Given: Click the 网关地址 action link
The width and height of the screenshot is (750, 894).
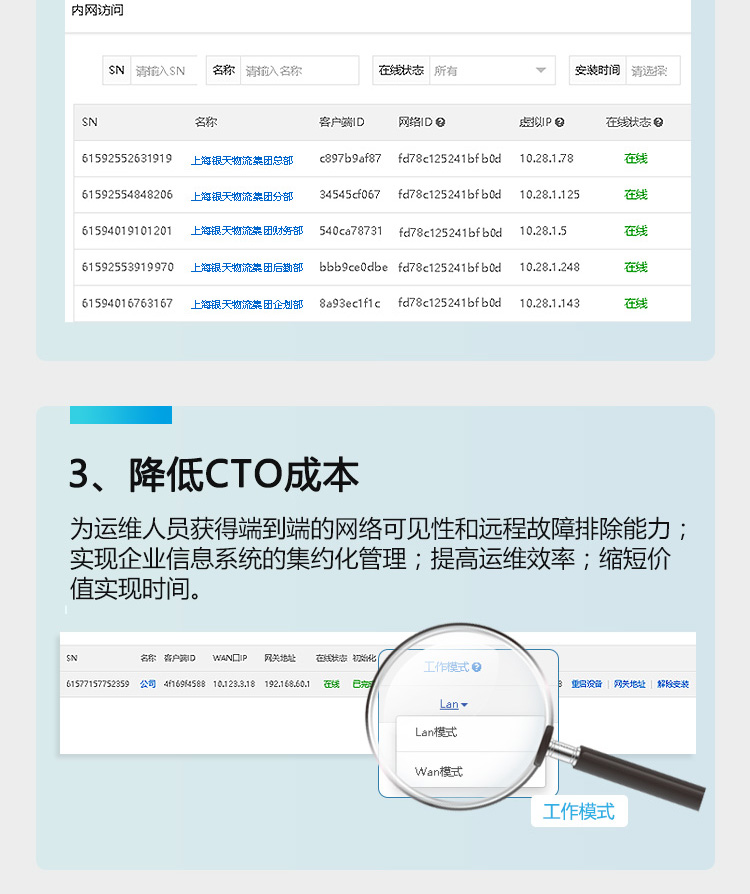Looking at the screenshot, I should pyautogui.click(x=629, y=685).
